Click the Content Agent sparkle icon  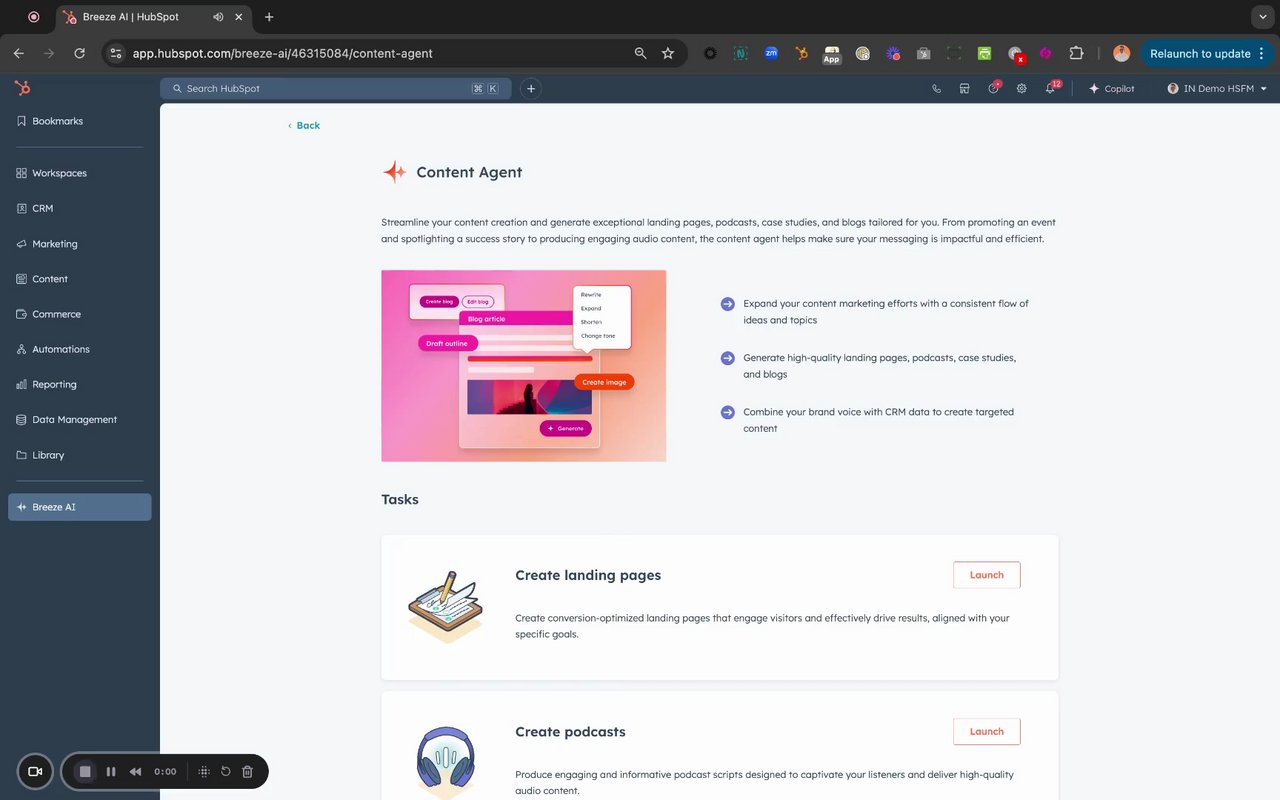point(395,172)
